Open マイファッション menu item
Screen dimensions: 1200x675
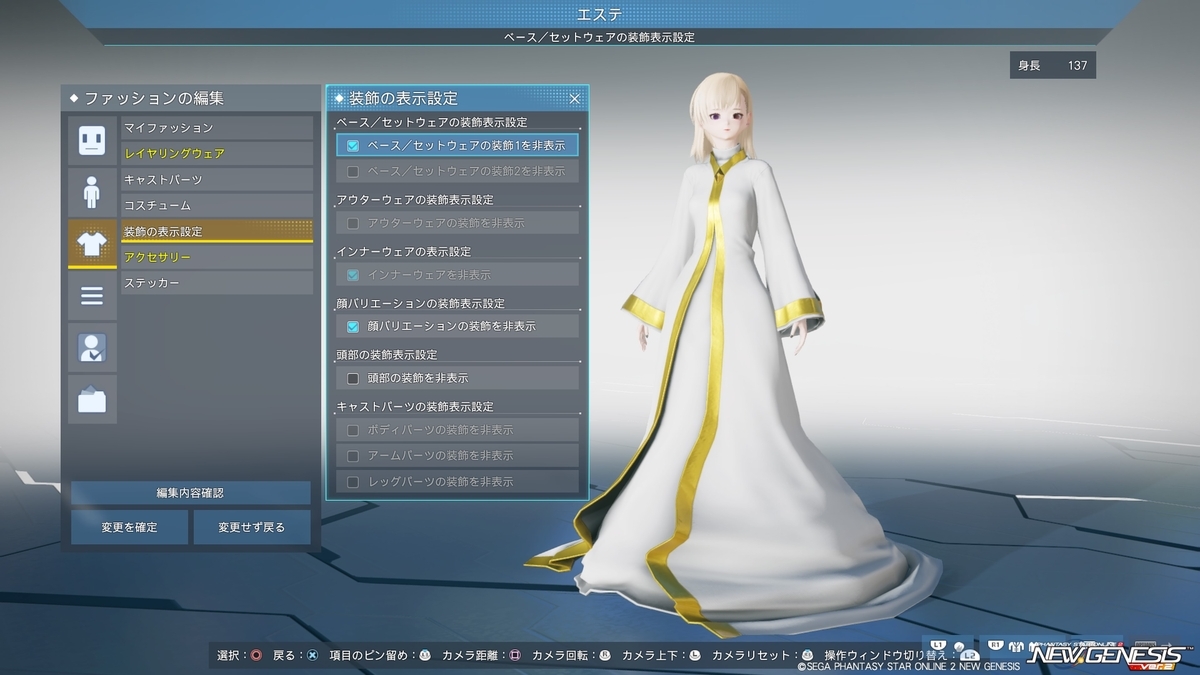(217, 128)
